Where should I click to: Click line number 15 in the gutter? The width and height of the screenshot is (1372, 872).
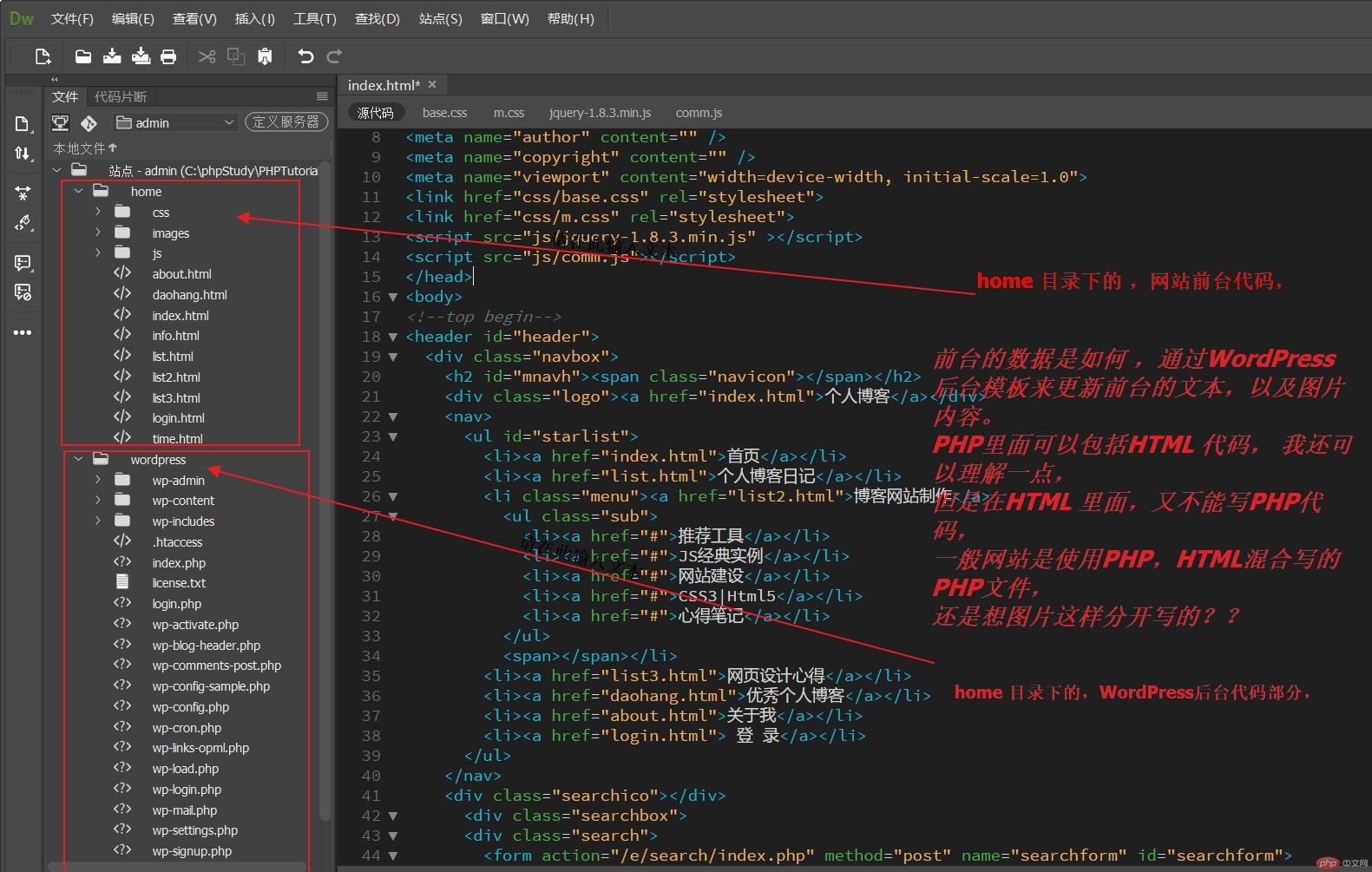(371, 277)
